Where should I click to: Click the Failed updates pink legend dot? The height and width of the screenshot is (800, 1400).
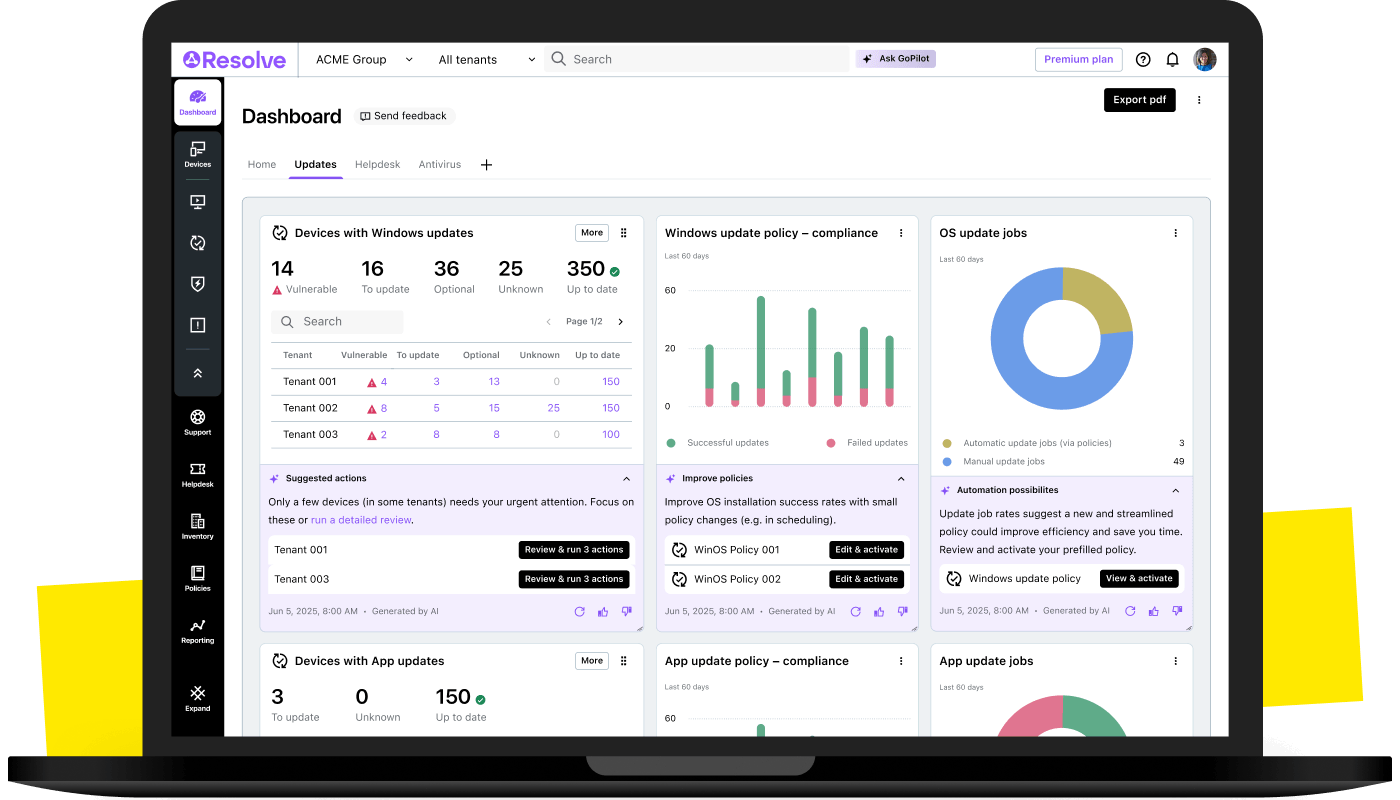coord(831,443)
